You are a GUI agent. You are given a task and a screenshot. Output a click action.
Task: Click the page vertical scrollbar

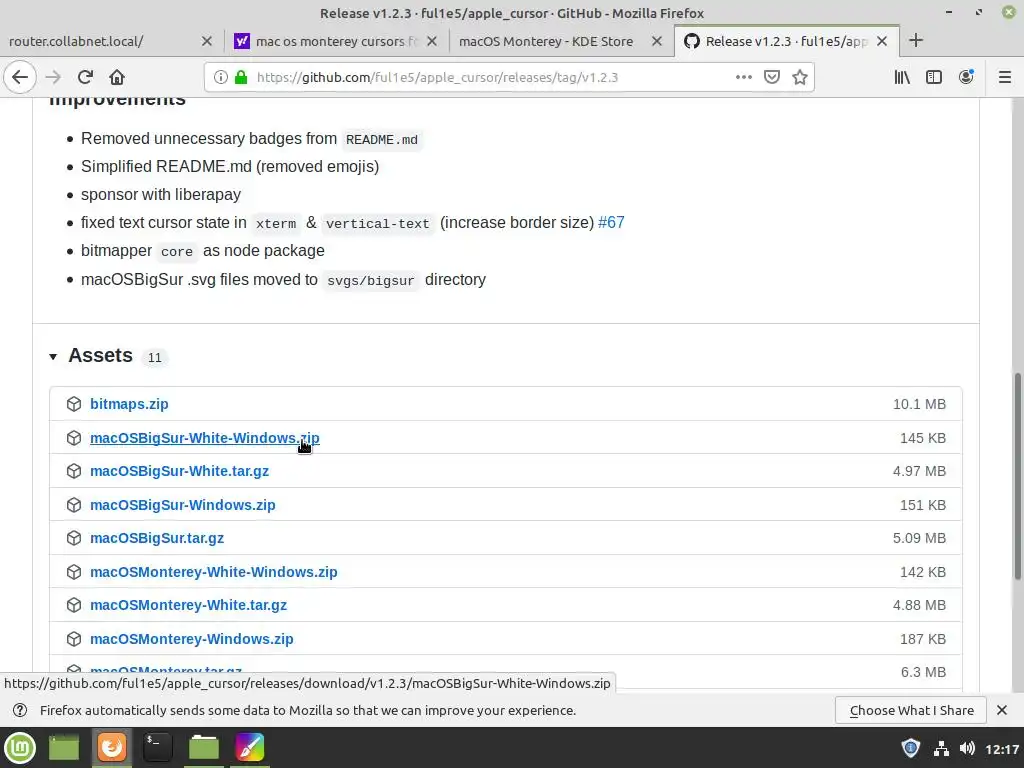pos(1017,475)
